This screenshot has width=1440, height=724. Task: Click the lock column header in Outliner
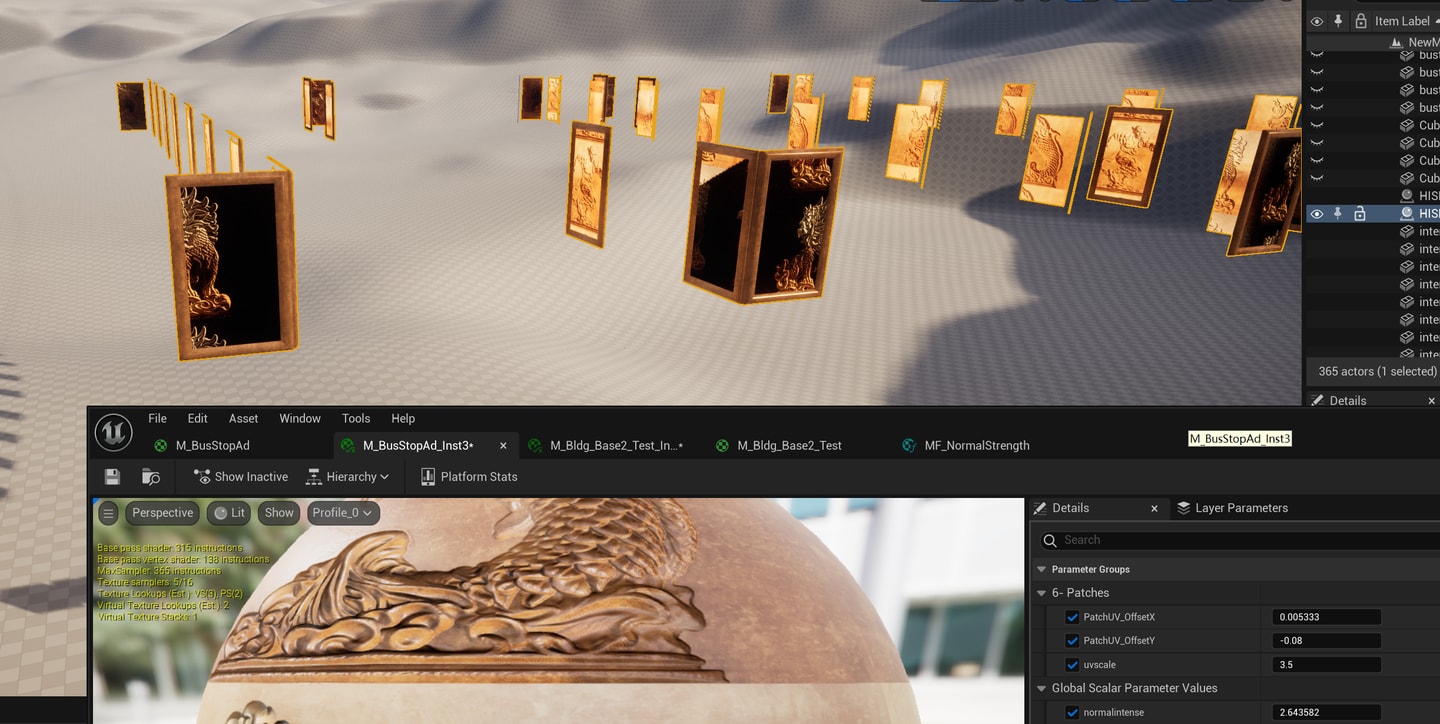[x=1360, y=21]
